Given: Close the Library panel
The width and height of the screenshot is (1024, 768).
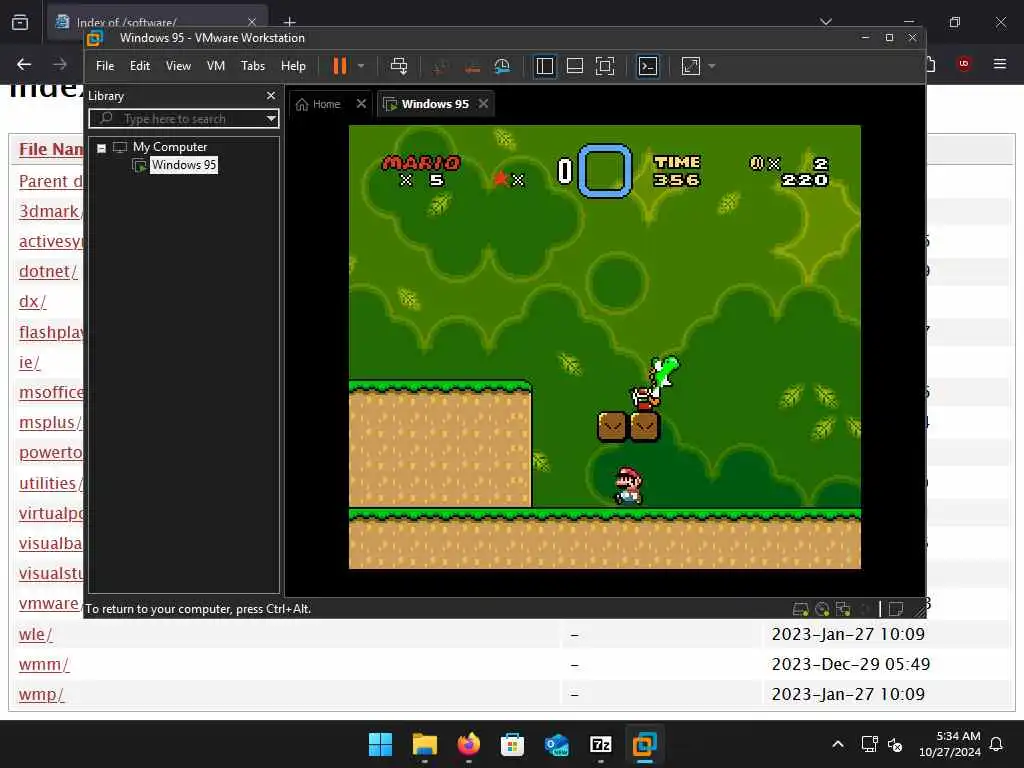Looking at the screenshot, I should (271, 95).
